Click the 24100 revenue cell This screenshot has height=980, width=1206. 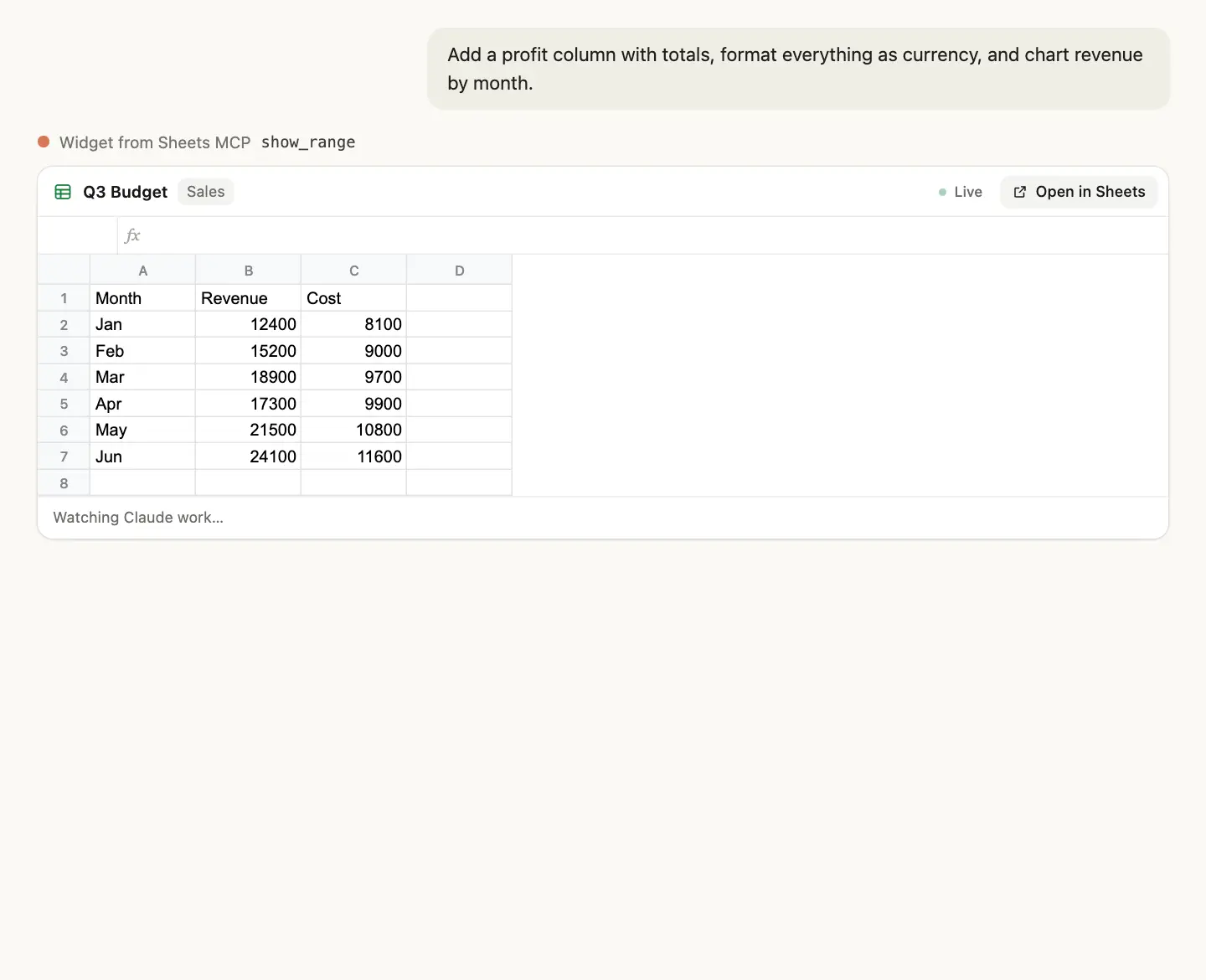click(249, 456)
